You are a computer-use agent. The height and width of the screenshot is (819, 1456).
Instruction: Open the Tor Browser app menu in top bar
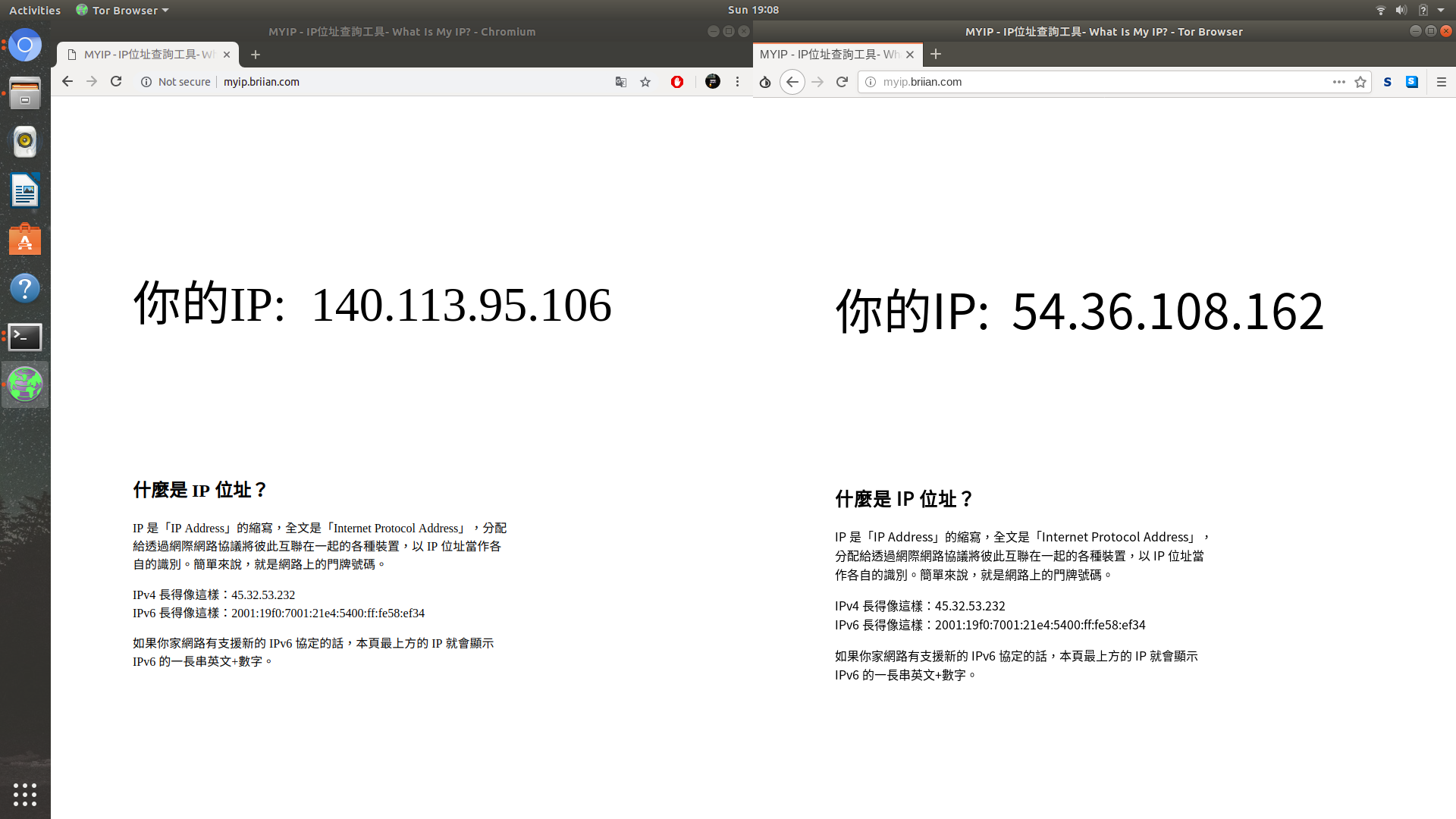tap(123, 10)
